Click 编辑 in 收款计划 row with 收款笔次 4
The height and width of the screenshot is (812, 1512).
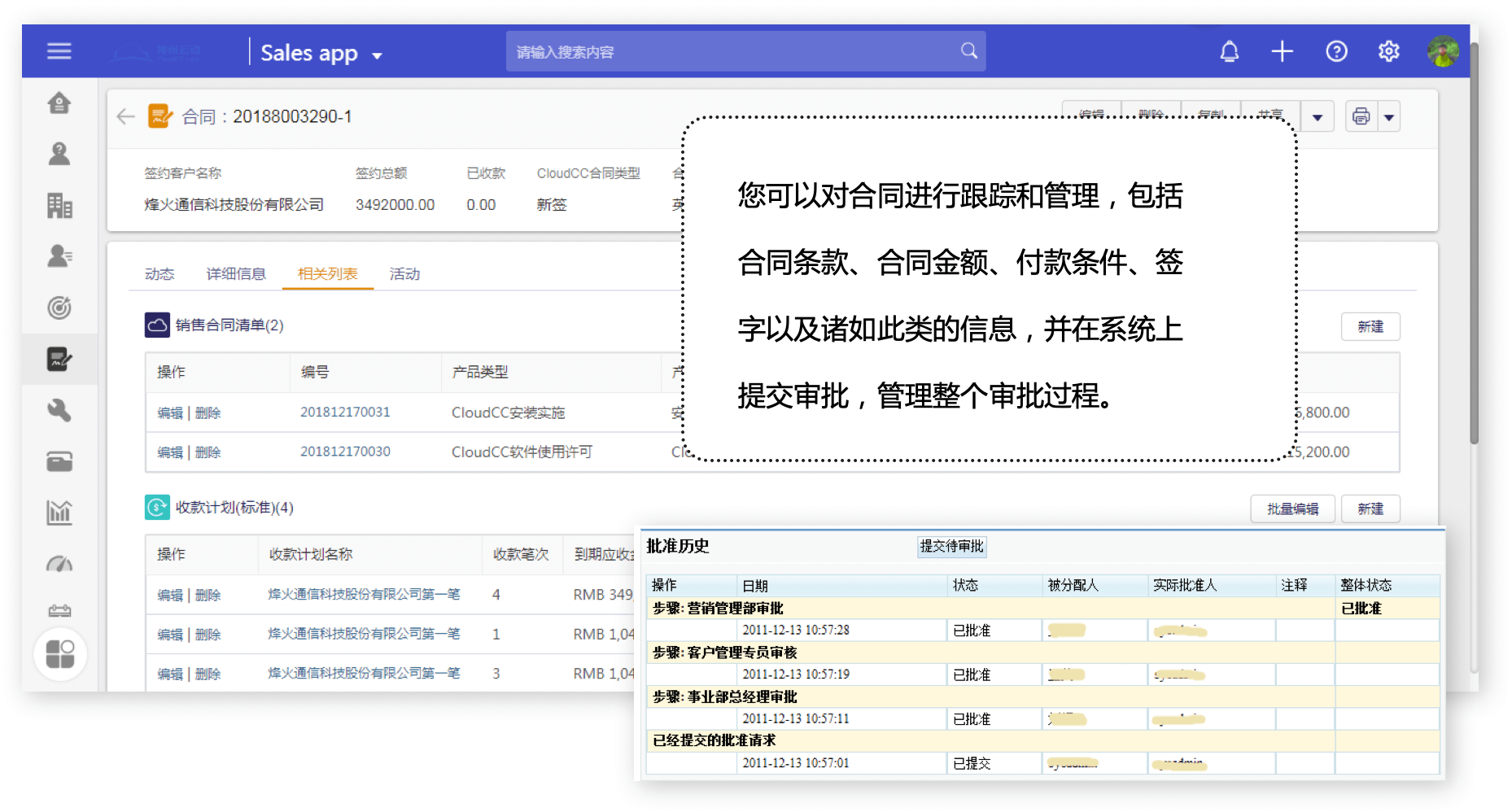tap(170, 596)
